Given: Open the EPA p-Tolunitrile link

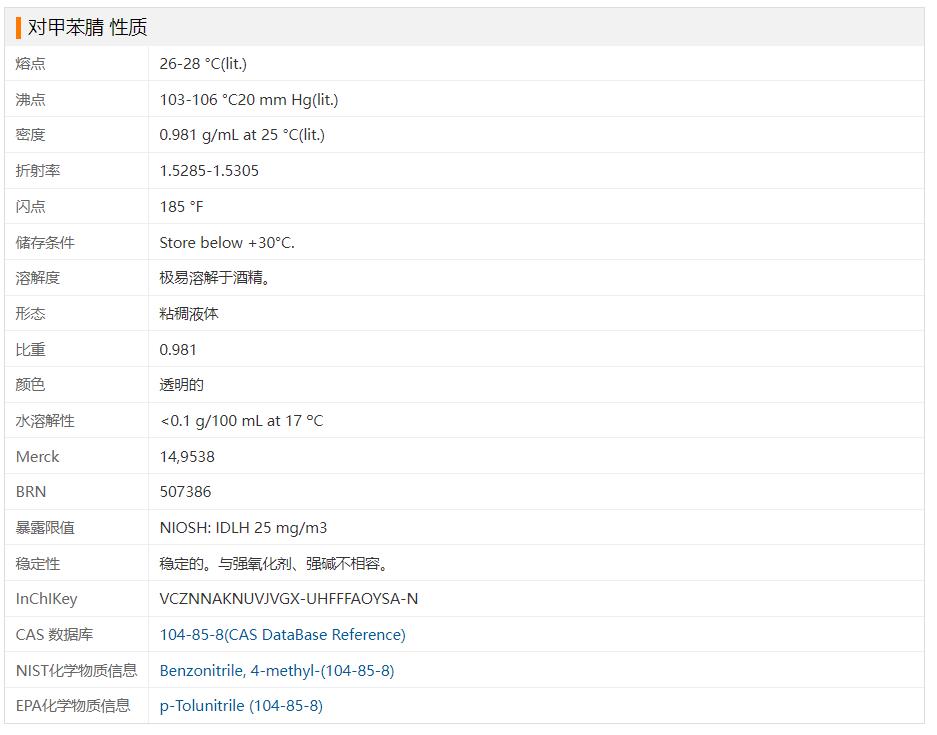Looking at the screenshot, I should pyautogui.click(x=241, y=706).
